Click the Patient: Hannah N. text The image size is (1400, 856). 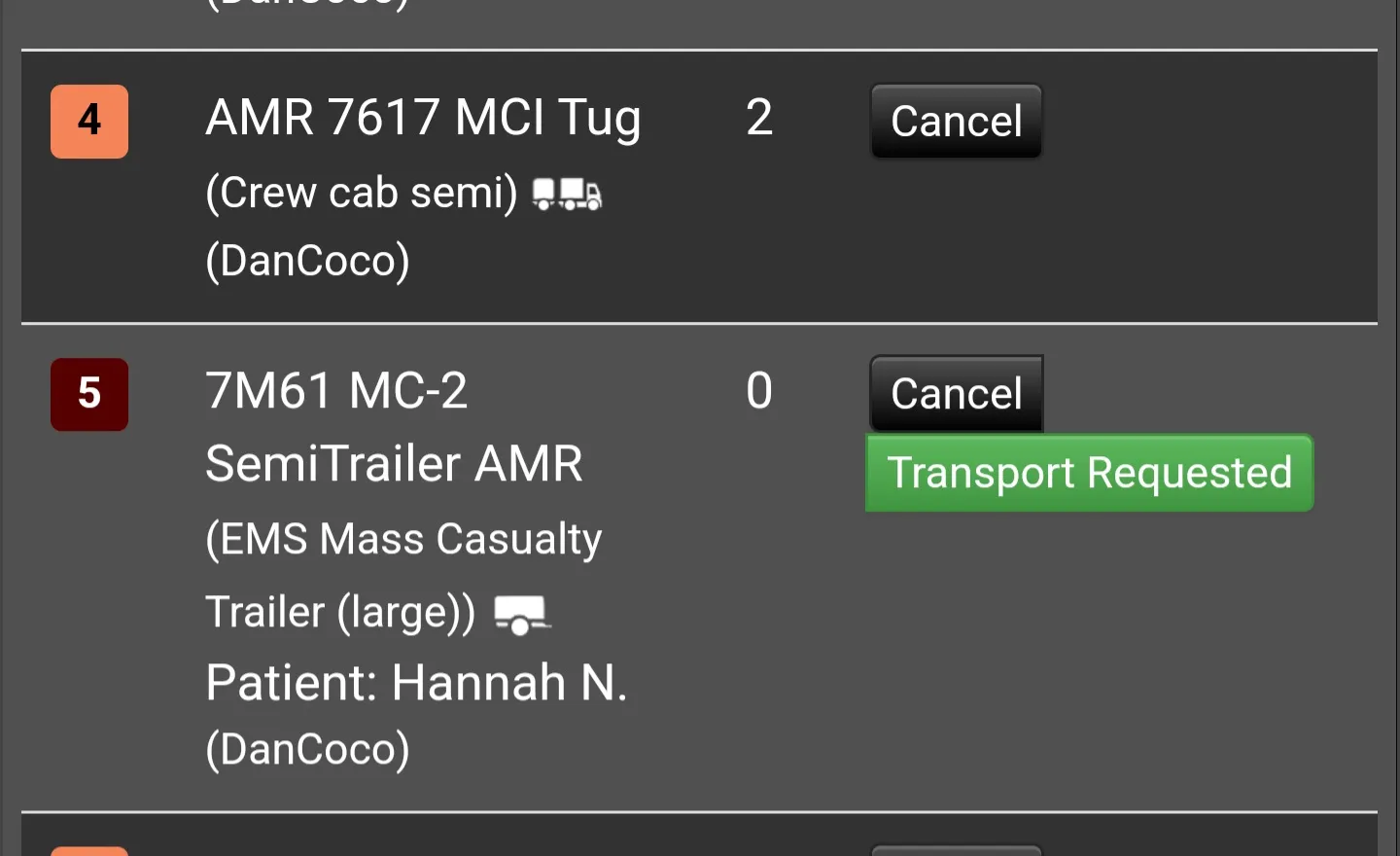[x=416, y=682]
